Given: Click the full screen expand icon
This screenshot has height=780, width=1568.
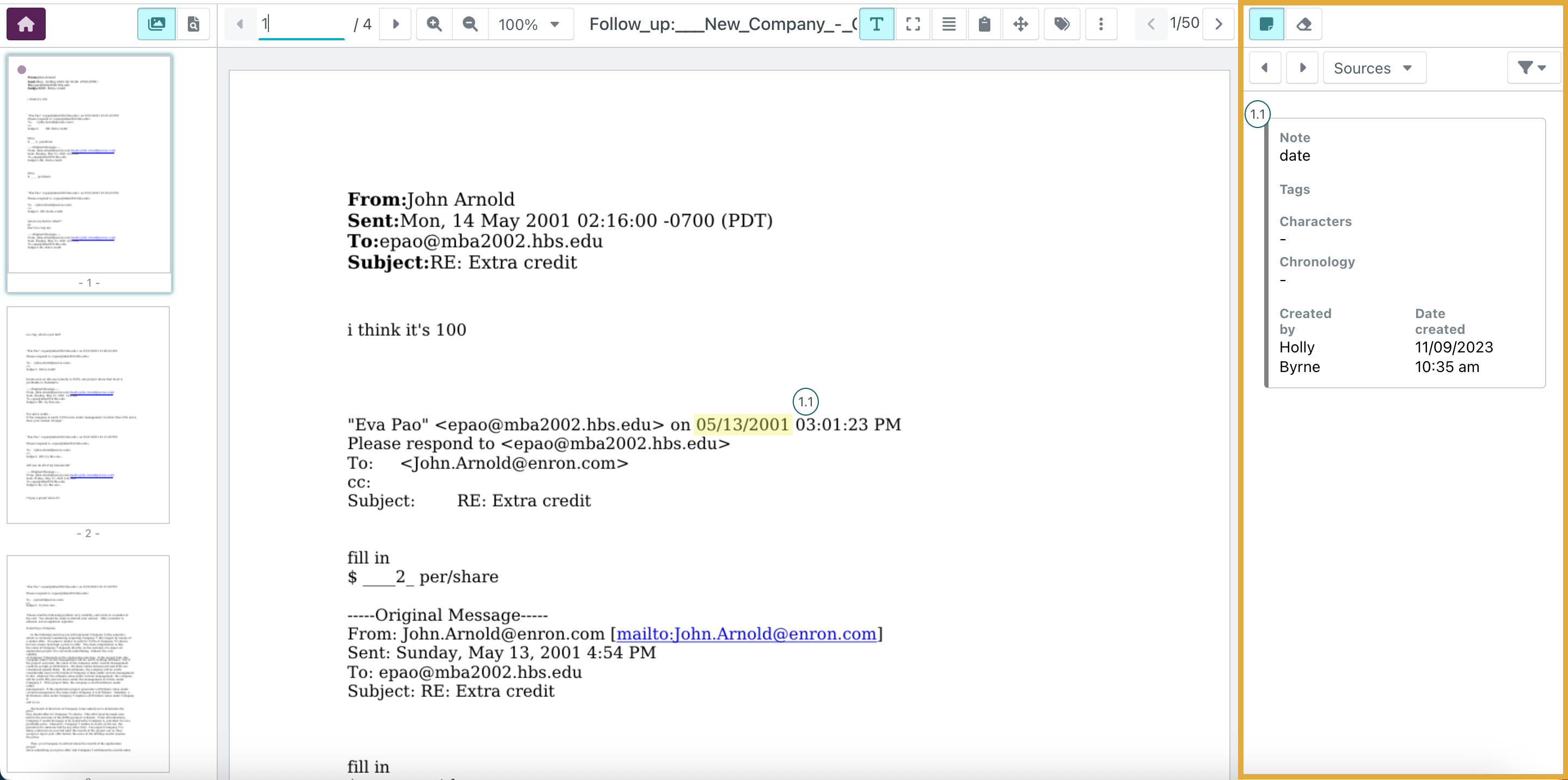Looking at the screenshot, I should pos(912,24).
